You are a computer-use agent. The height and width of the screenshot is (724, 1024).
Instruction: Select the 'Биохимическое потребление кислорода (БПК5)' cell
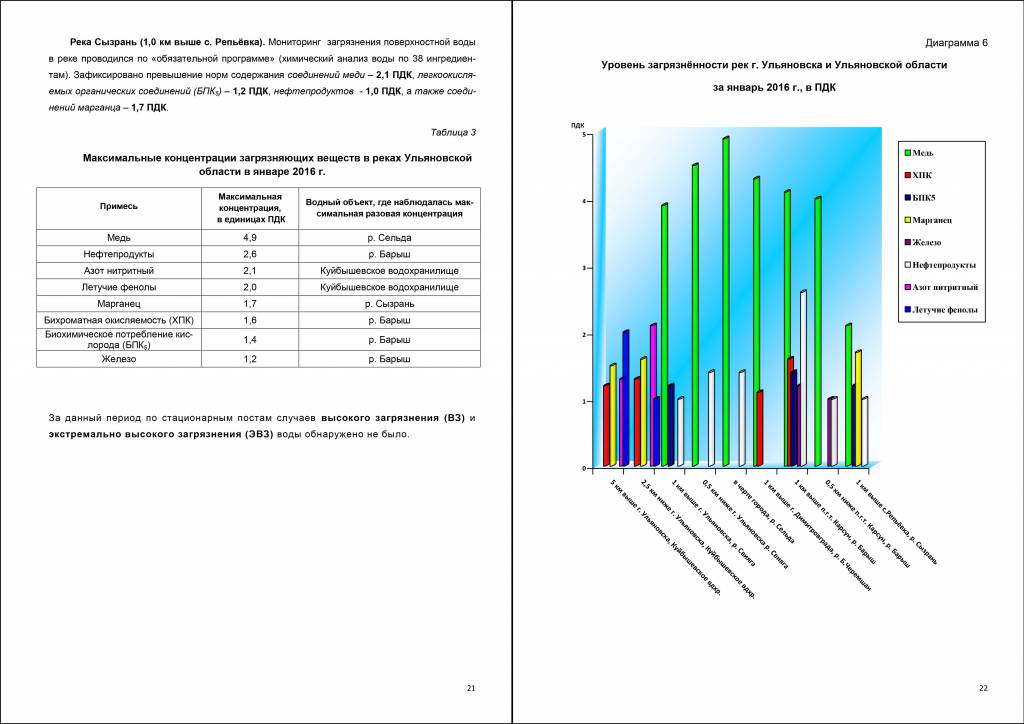(x=119, y=339)
